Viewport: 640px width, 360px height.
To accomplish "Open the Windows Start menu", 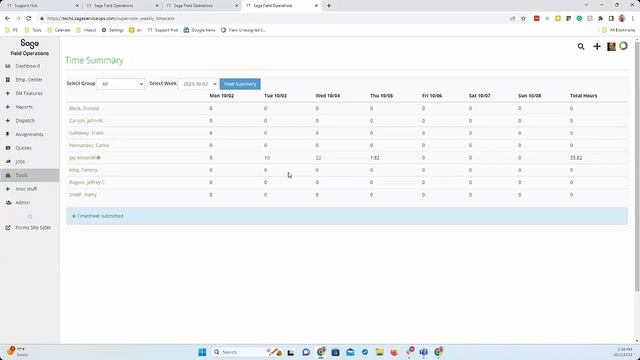I will click(x=202, y=352).
